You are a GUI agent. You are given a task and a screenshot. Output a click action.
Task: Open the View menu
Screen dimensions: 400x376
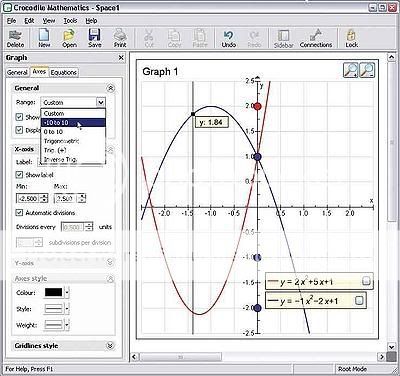(49, 21)
